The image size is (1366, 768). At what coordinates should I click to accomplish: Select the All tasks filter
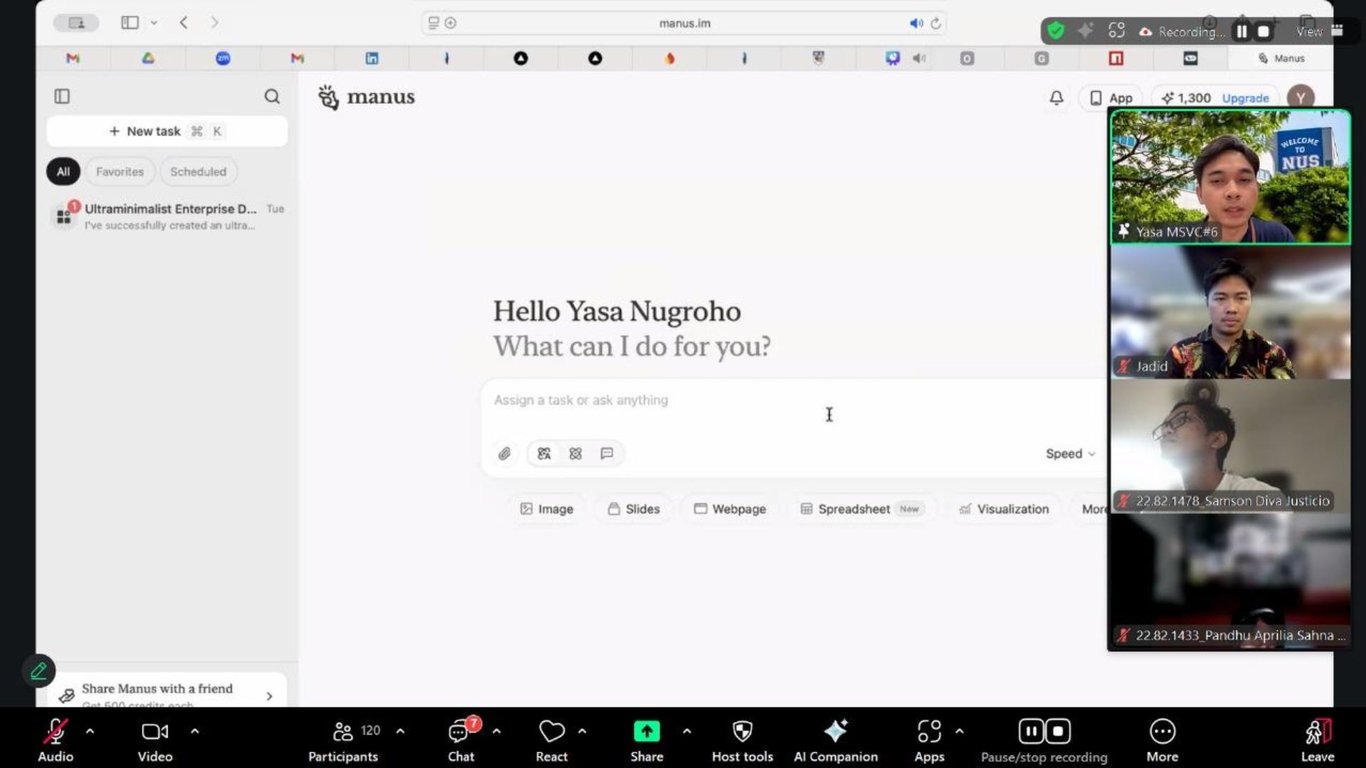(x=63, y=172)
